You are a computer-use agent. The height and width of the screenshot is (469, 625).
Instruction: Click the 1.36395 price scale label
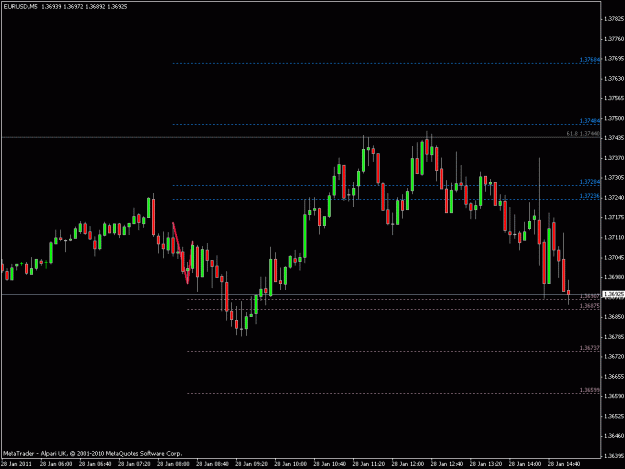coord(614,455)
